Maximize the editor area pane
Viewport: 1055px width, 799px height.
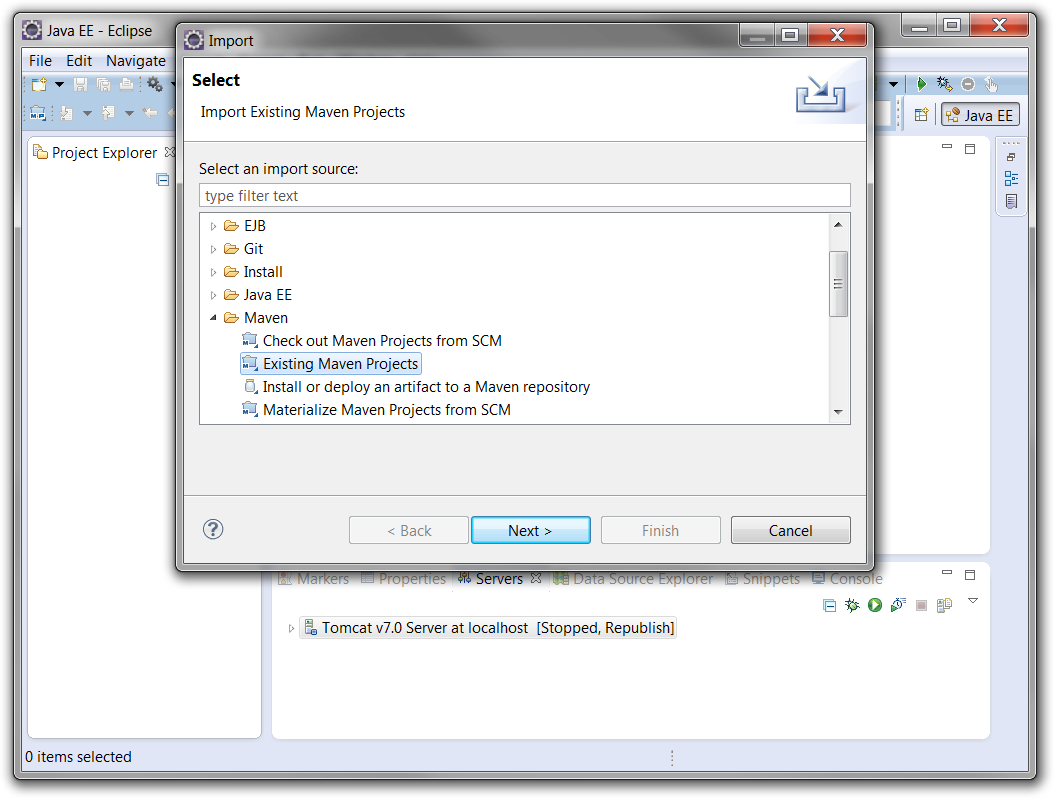pyautogui.click(x=970, y=149)
